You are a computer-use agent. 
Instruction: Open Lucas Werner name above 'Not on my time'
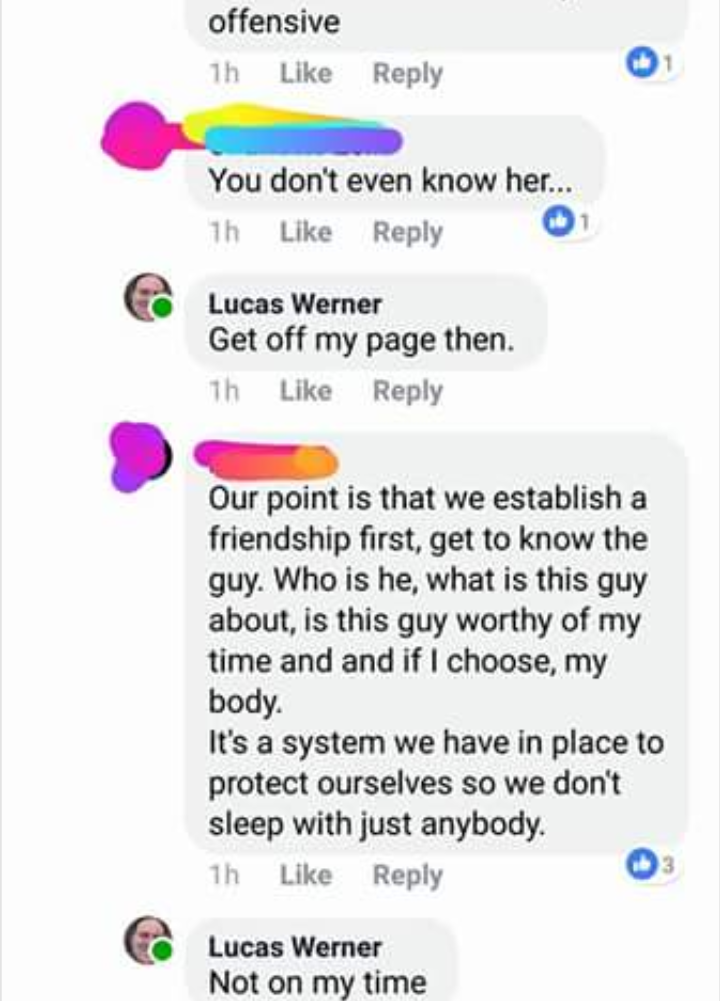tap(295, 947)
